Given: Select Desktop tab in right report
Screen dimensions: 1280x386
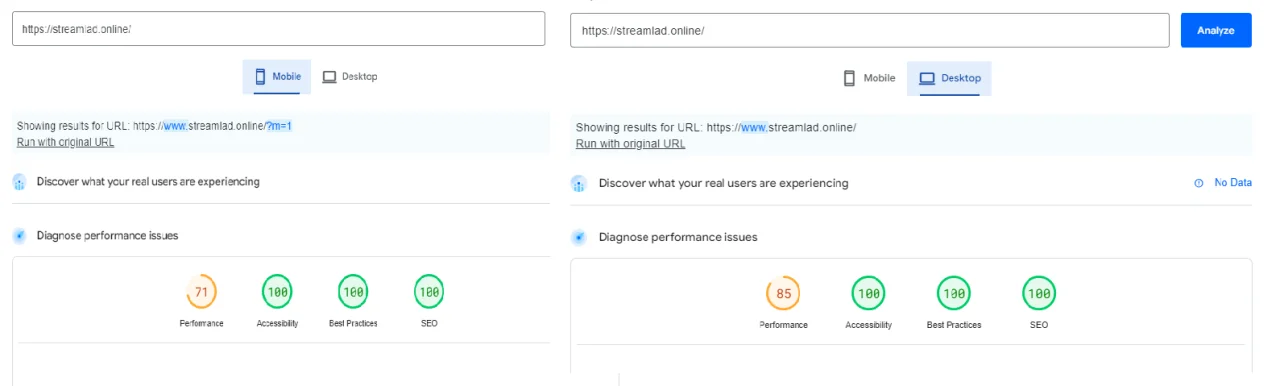Looking at the screenshot, I should click(949, 78).
